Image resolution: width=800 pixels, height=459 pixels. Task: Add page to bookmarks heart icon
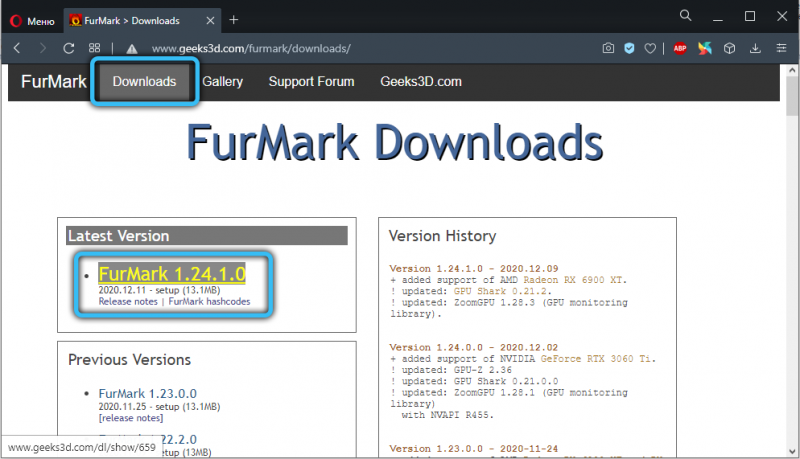click(x=649, y=48)
